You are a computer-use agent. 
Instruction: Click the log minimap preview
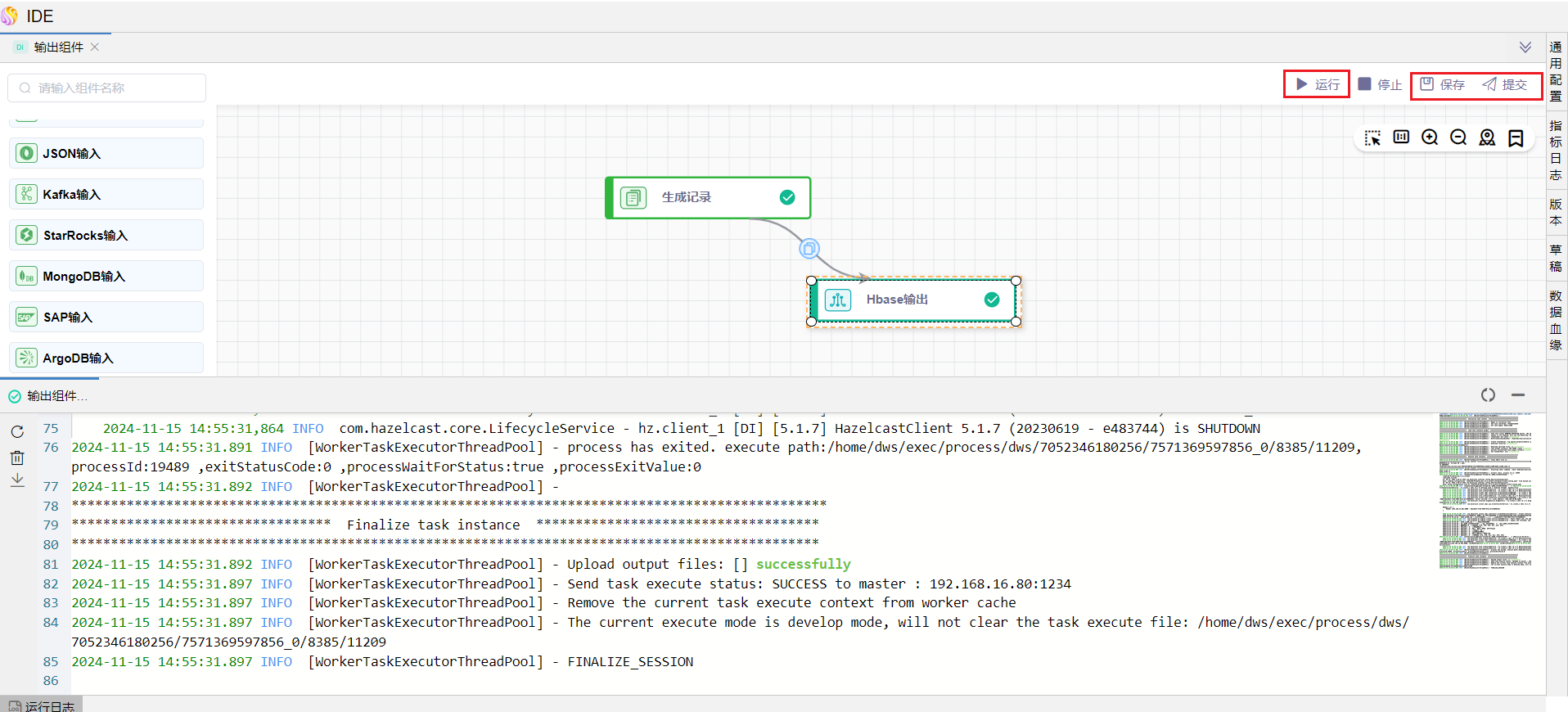click(1485, 491)
